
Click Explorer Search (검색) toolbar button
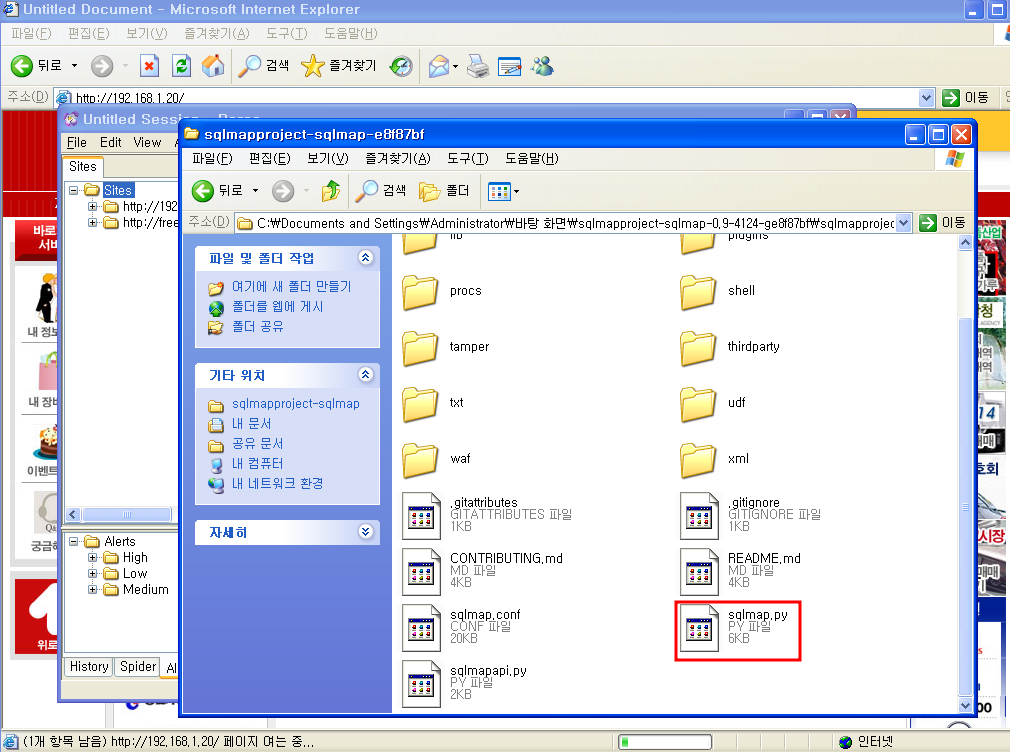coord(381,191)
